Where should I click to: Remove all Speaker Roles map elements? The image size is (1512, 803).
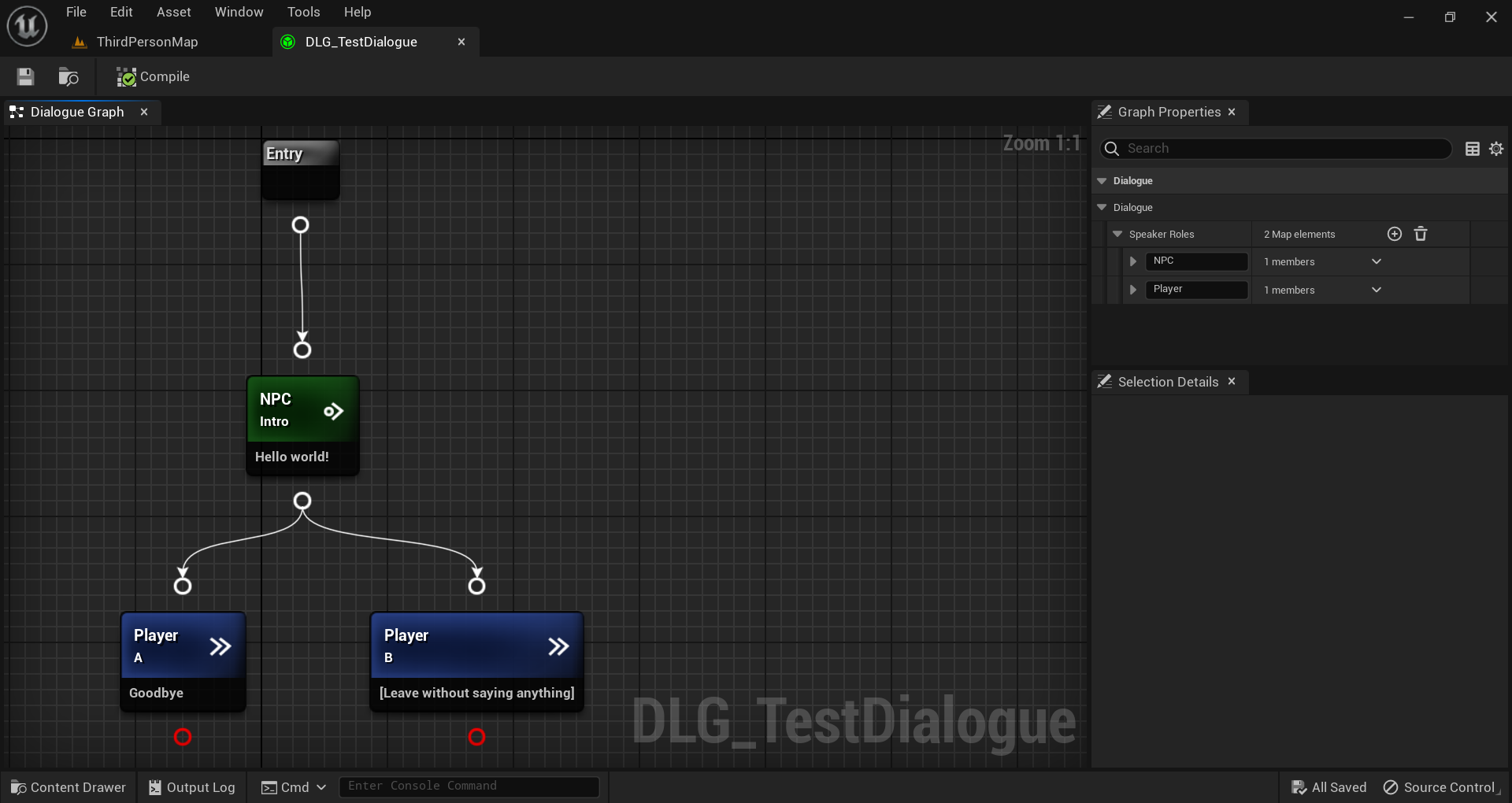tap(1421, 234)
